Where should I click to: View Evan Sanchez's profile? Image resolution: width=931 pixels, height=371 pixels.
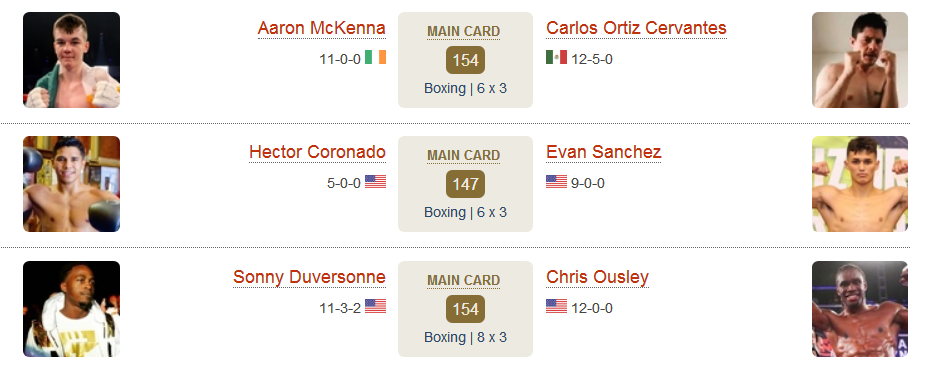click(x=603, y=152)
